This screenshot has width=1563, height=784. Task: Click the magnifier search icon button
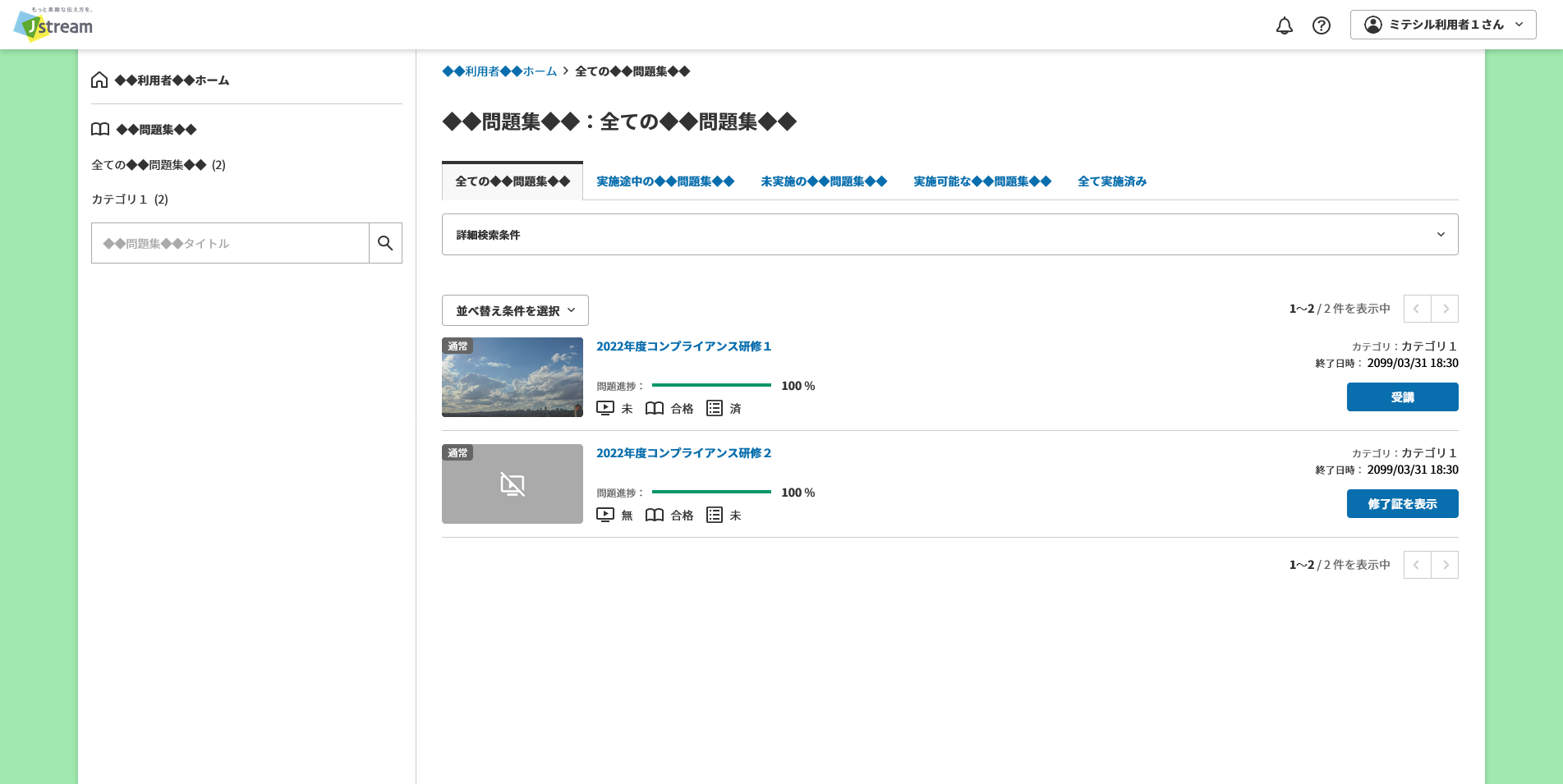385,243
